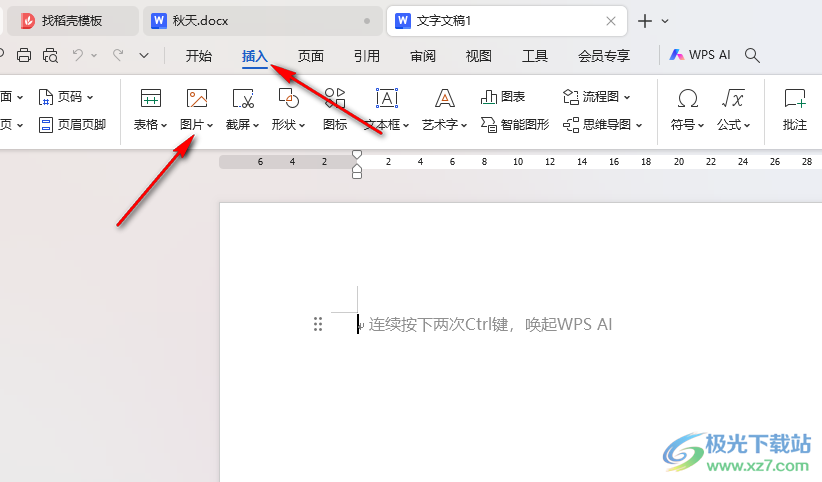Expand the 截屏 dropdown arrow
822x482 pixels.
tap(256, 125)
